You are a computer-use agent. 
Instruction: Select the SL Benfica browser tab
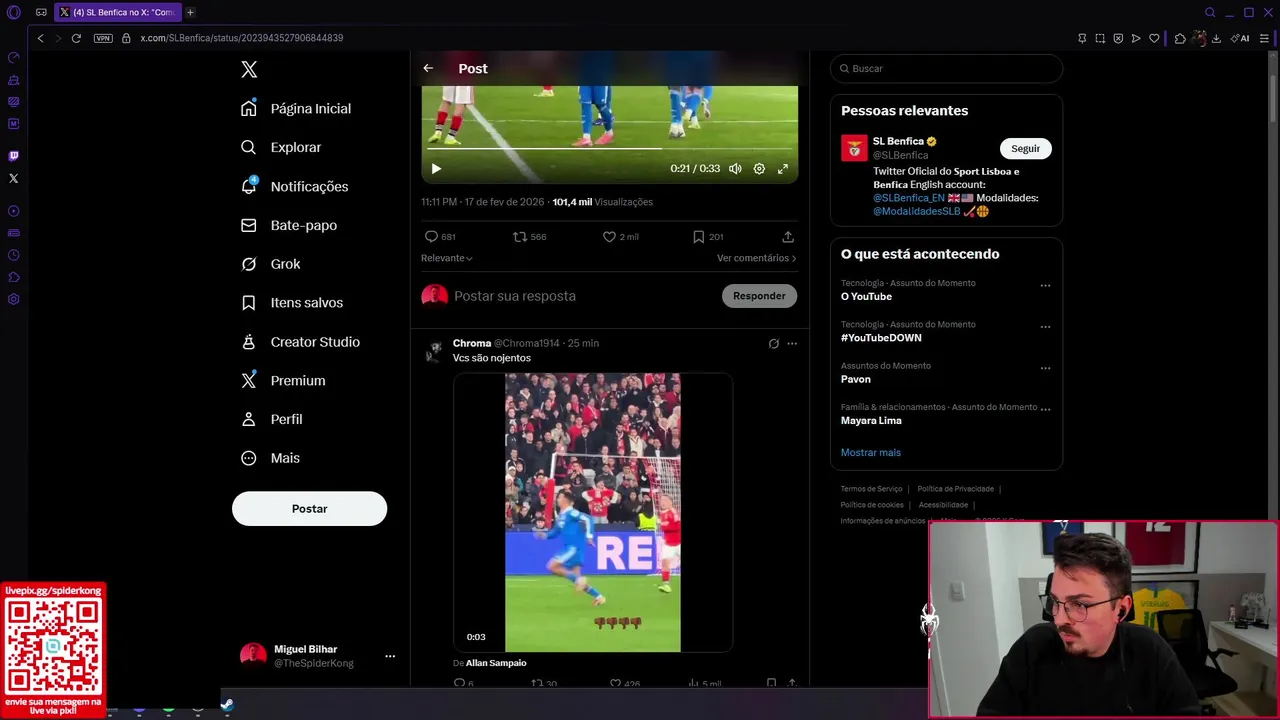(x=117, y=13)
